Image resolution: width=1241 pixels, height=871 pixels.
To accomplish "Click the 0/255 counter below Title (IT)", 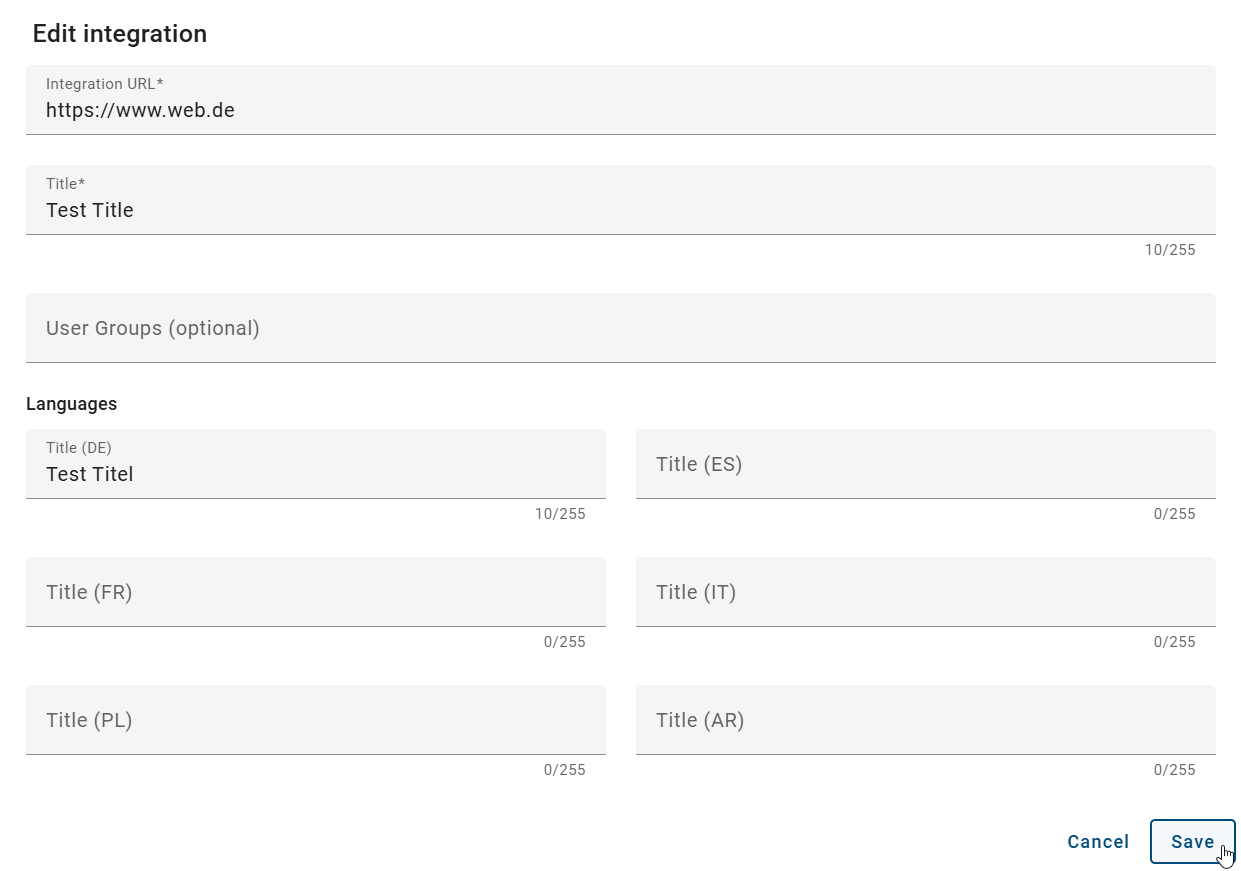I will tap(1174, 642).
